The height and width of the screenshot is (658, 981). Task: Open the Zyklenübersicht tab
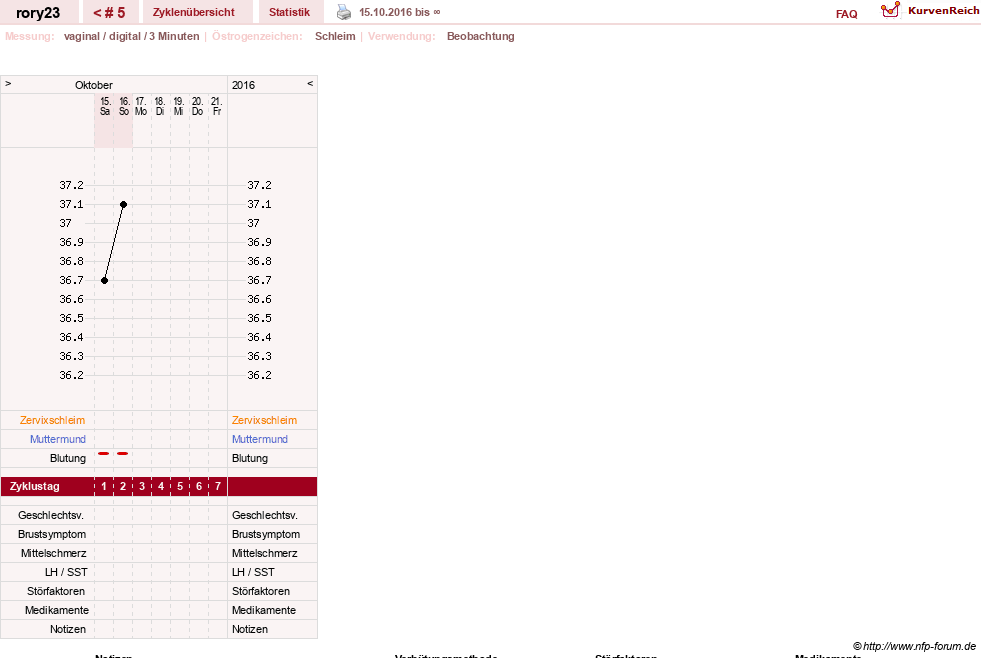point(194,13)
